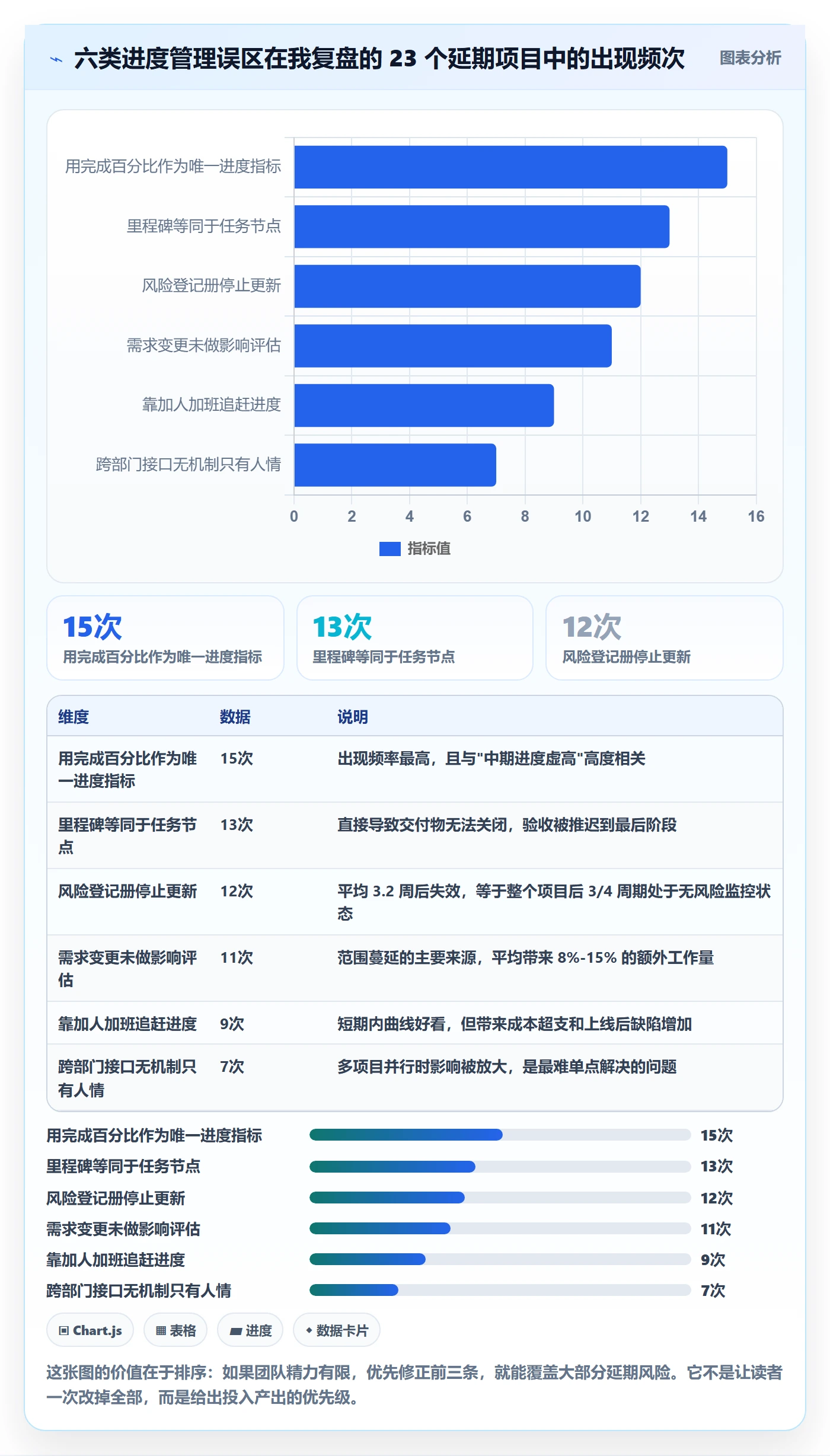Click the 7次 progress value label
The image size is (830, 1456).
713,1291
